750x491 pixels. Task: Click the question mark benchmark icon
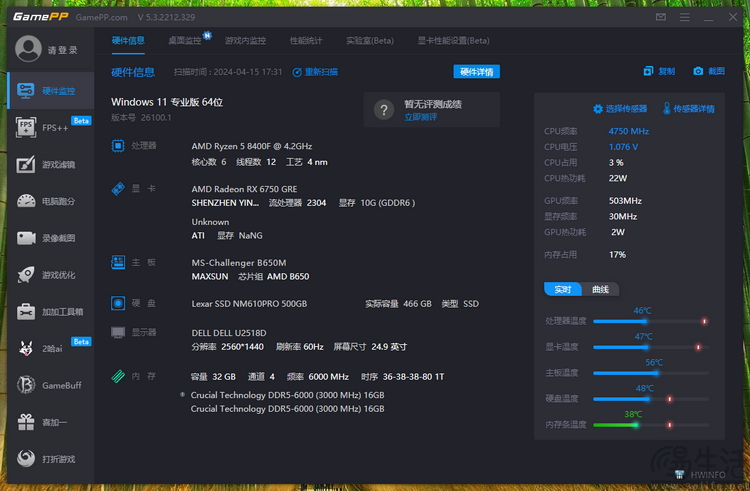tap(384, 110)
